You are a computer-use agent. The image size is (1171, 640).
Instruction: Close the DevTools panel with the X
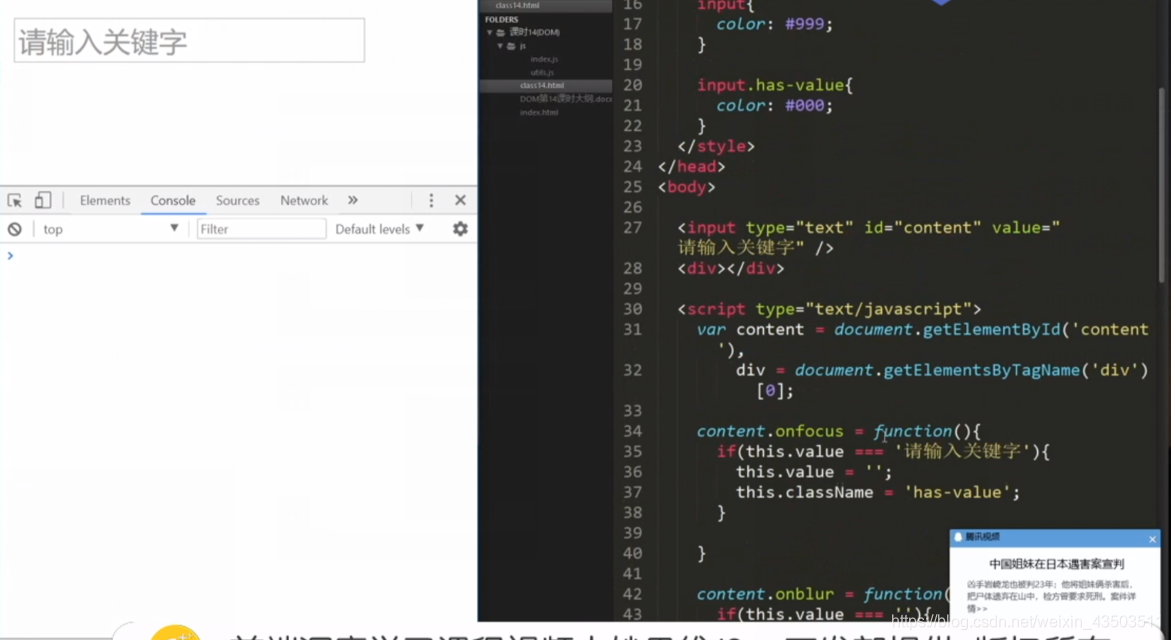tap(460, 200)
